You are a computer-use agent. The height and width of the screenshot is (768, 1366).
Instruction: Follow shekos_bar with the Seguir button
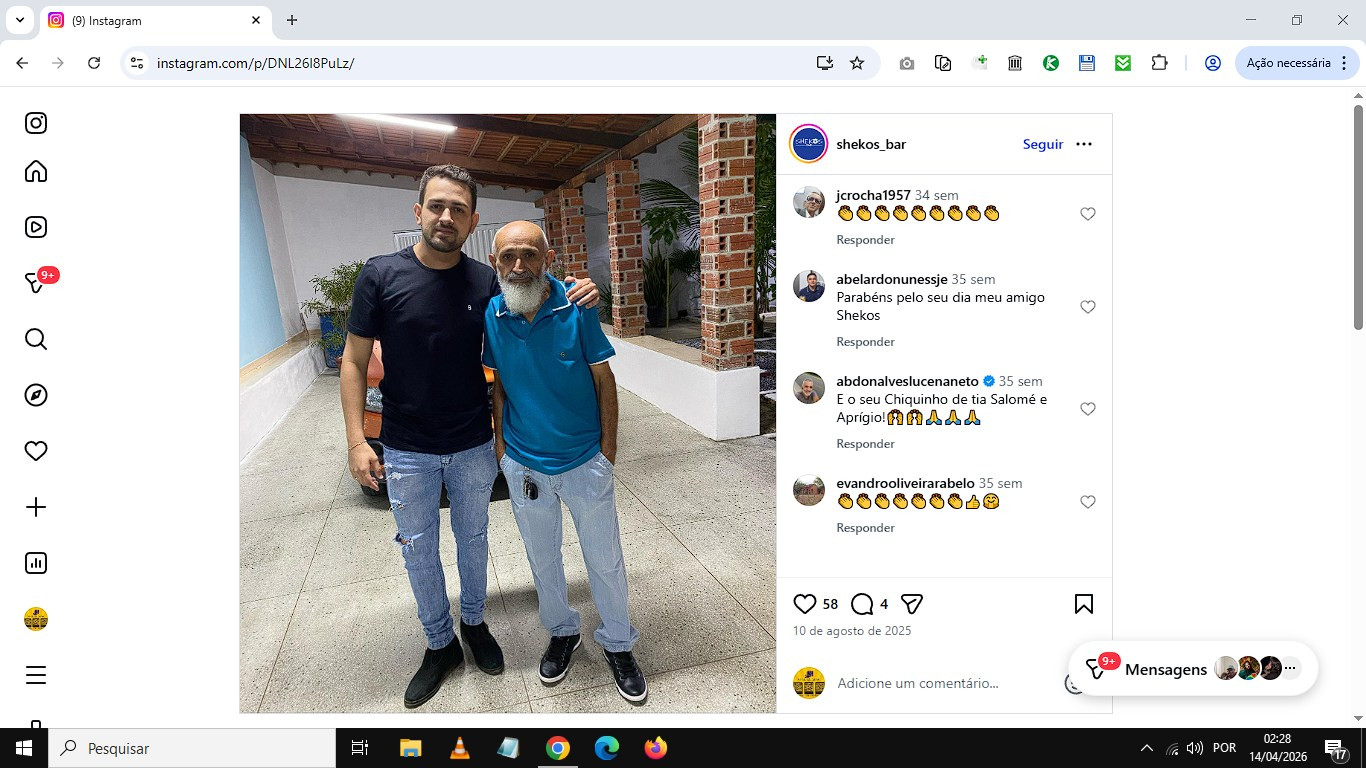(x=1043, y=144)
